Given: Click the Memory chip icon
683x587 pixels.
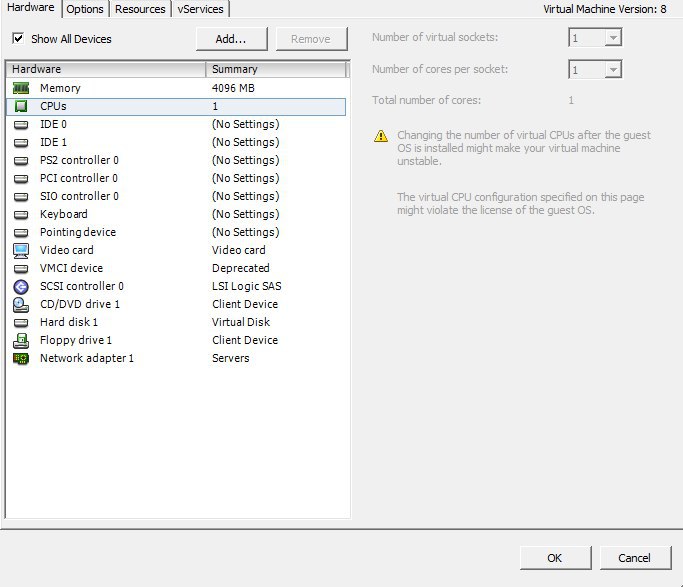Looking at the screenshot, I should click(21, 88).
